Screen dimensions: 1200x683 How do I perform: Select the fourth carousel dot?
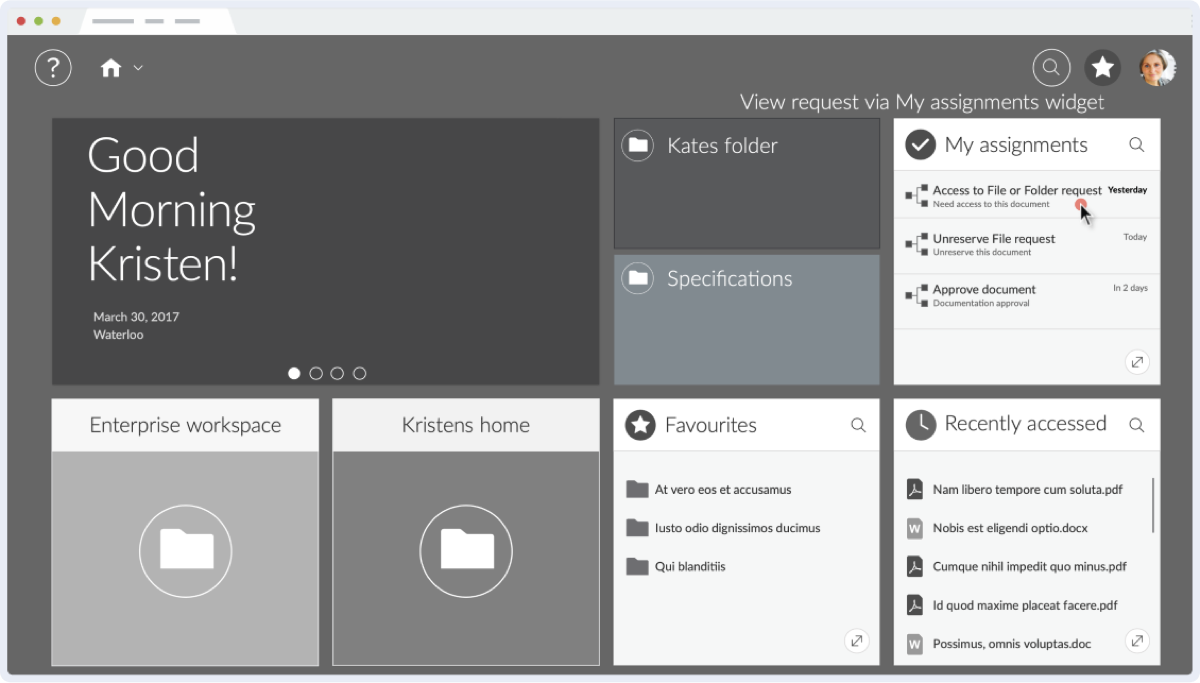tap(360, 373)
